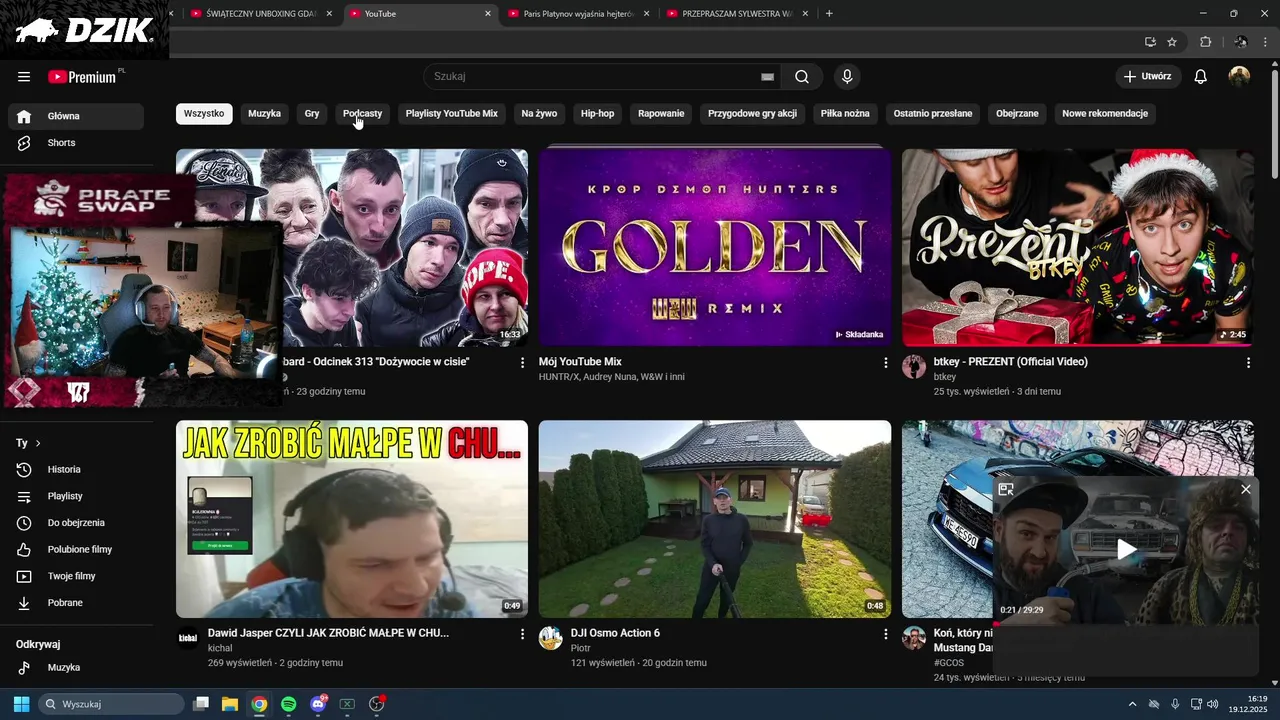Click the search magnifier button
Image resolution: width=1280 pixels, height=720 pixels.
click(x=802, y=77)
